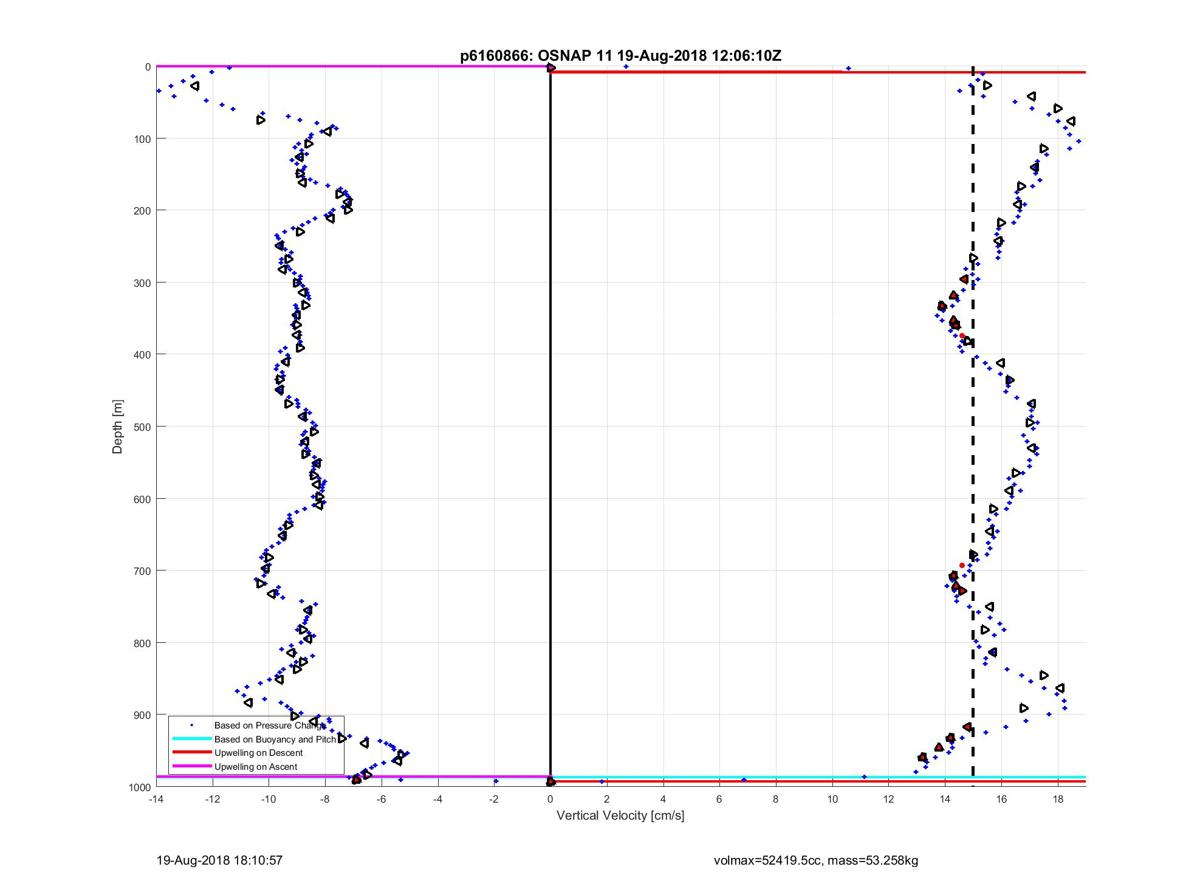The image size is (1200, 885).
Task: Click x-axis tick label "-4"
Action: click(437, 800)
